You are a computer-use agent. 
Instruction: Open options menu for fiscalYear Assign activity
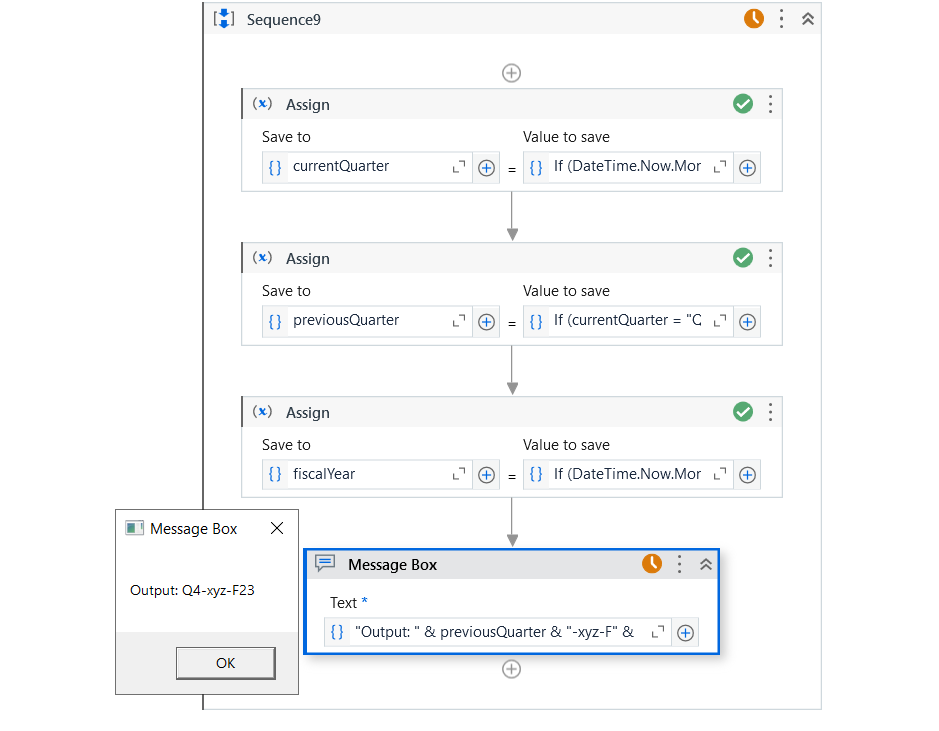(771, 412)
